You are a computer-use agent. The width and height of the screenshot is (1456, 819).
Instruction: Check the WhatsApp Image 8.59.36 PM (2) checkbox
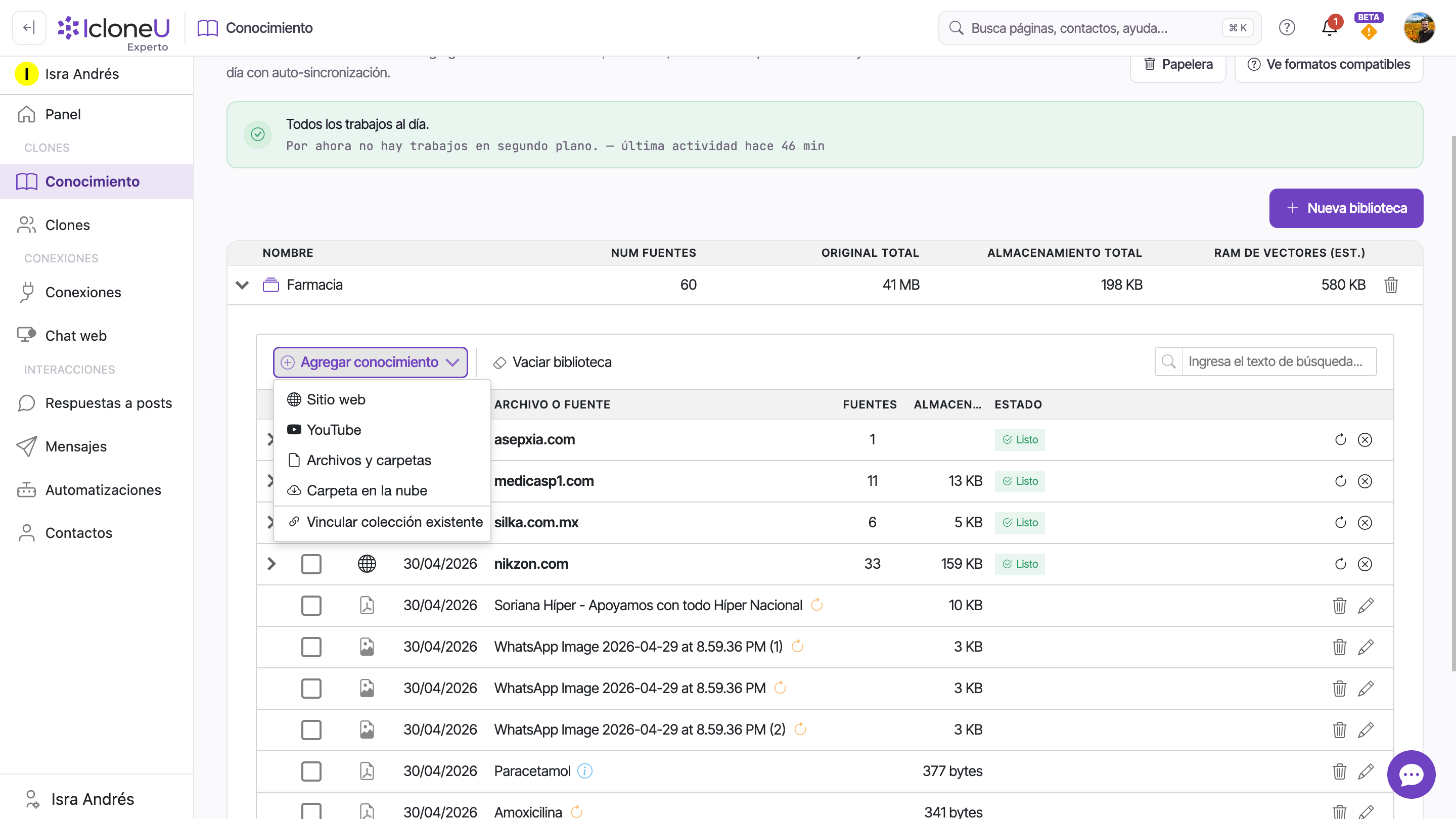pos(311,730)
